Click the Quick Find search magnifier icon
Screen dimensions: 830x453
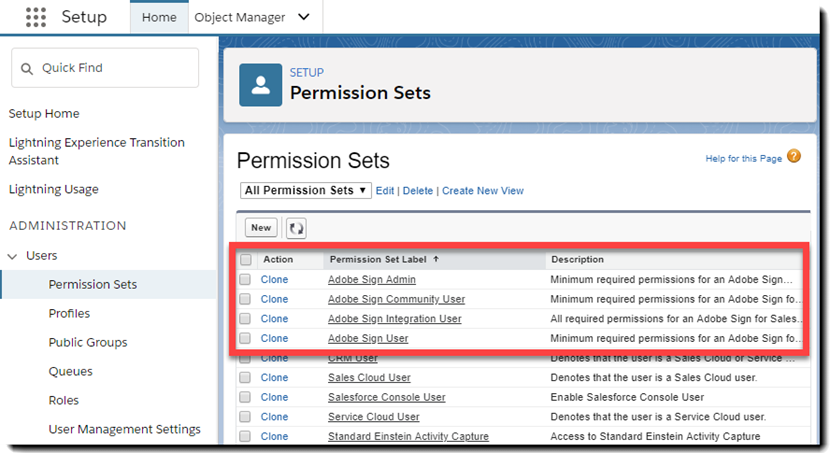[x=27, y=68]
